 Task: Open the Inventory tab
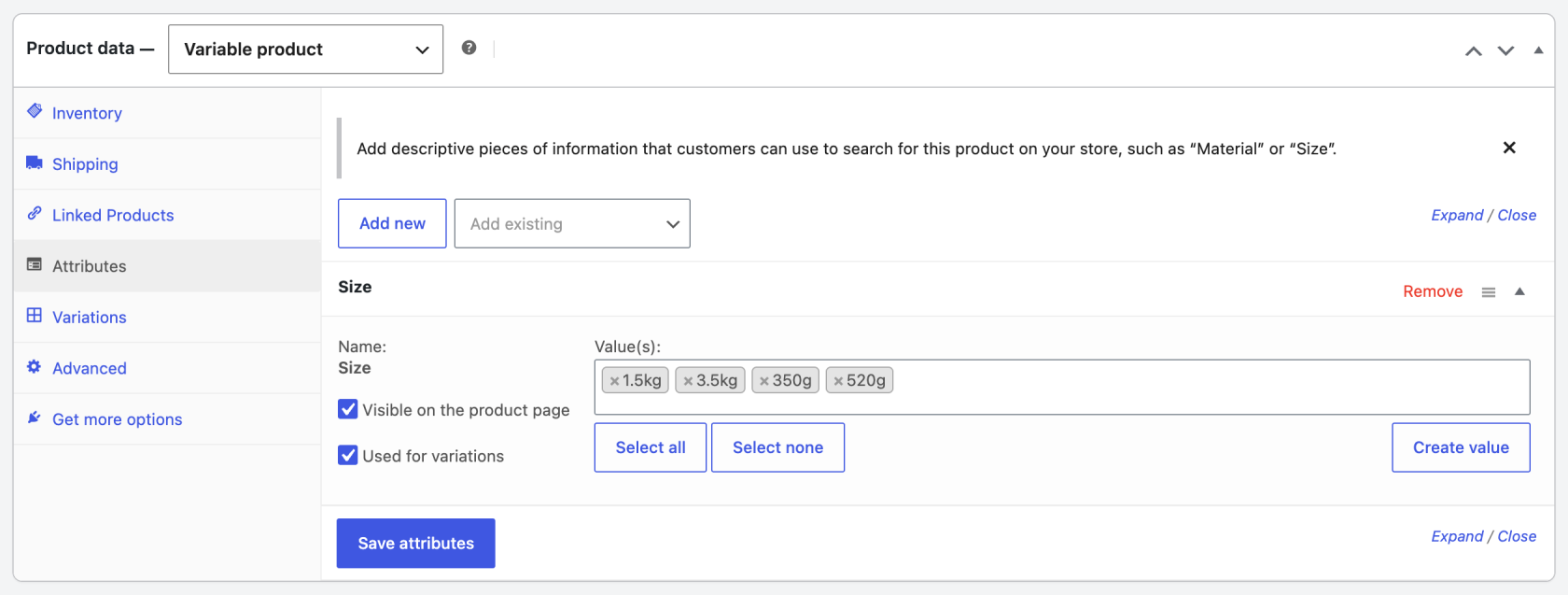pos(167,113)
